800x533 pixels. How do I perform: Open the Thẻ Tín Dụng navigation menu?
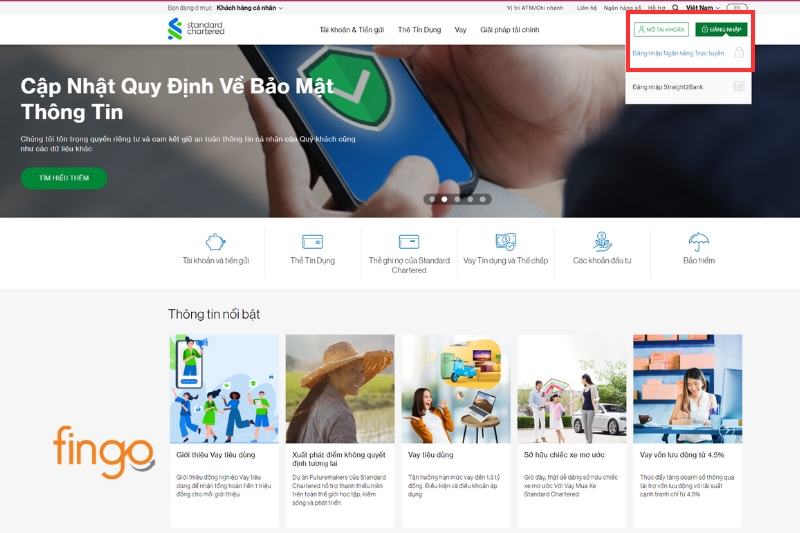[419, 30]
